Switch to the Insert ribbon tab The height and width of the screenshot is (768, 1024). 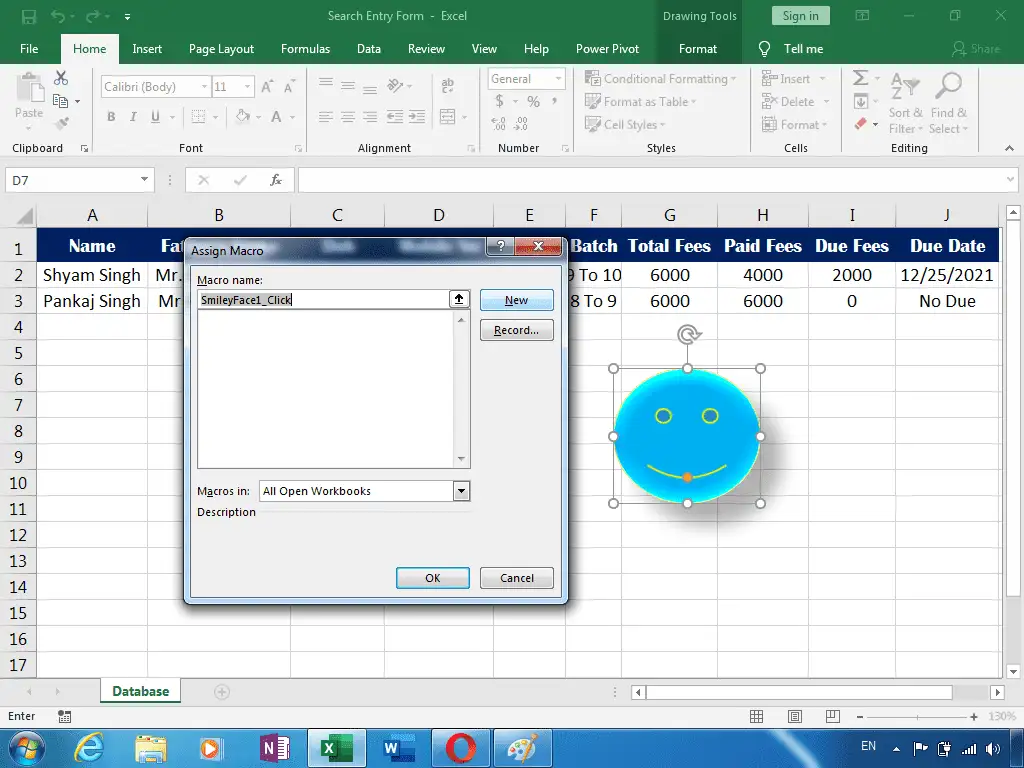click(x=147, y=49)
